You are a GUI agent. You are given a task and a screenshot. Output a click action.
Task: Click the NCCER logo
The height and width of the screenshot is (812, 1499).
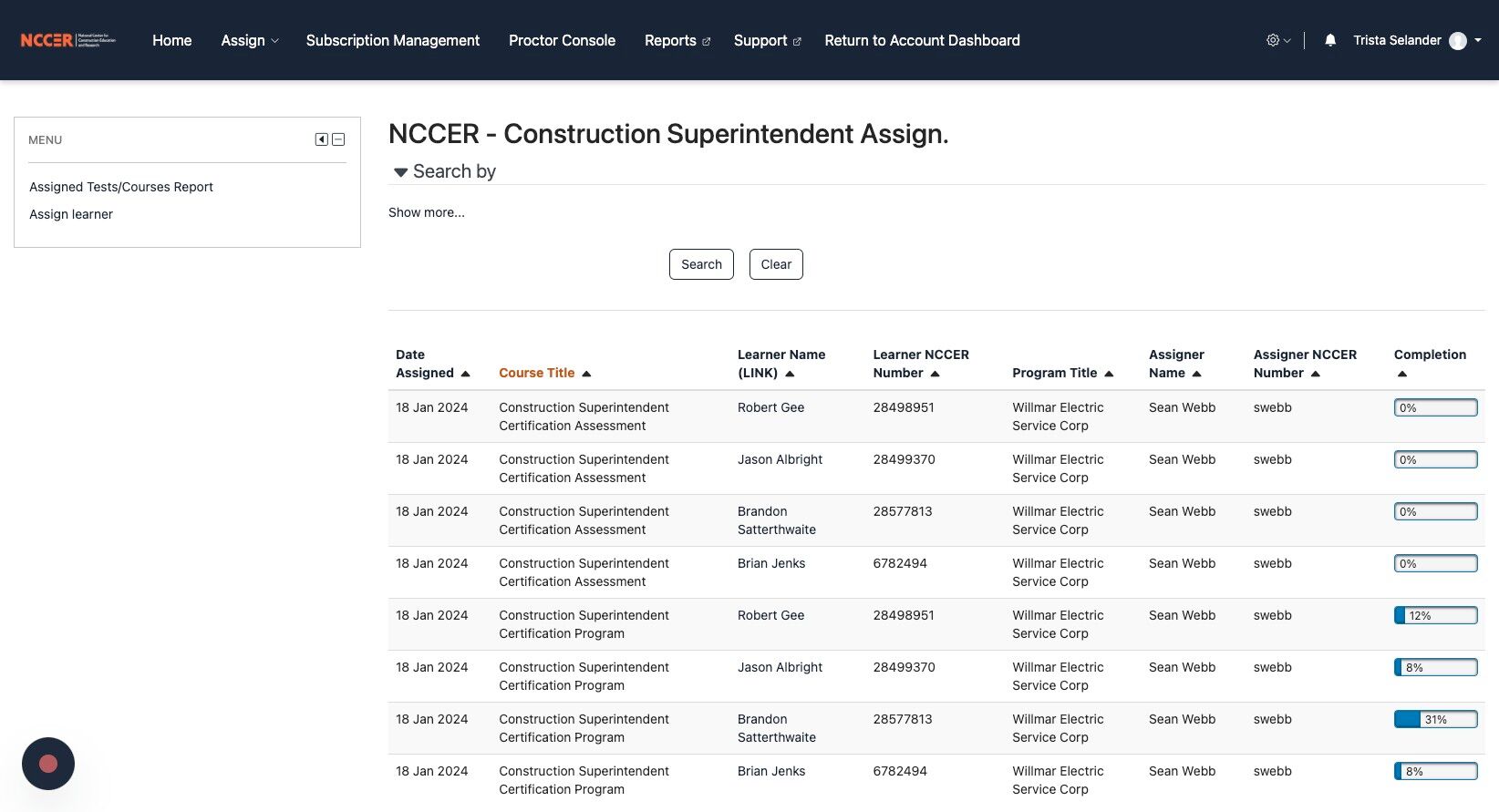68,40
